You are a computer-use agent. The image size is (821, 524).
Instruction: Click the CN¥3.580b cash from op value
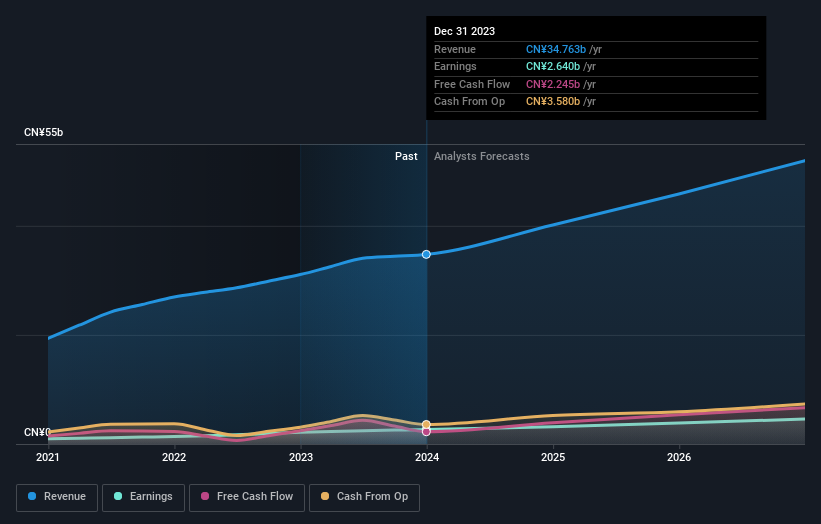(x=552, y=102)
